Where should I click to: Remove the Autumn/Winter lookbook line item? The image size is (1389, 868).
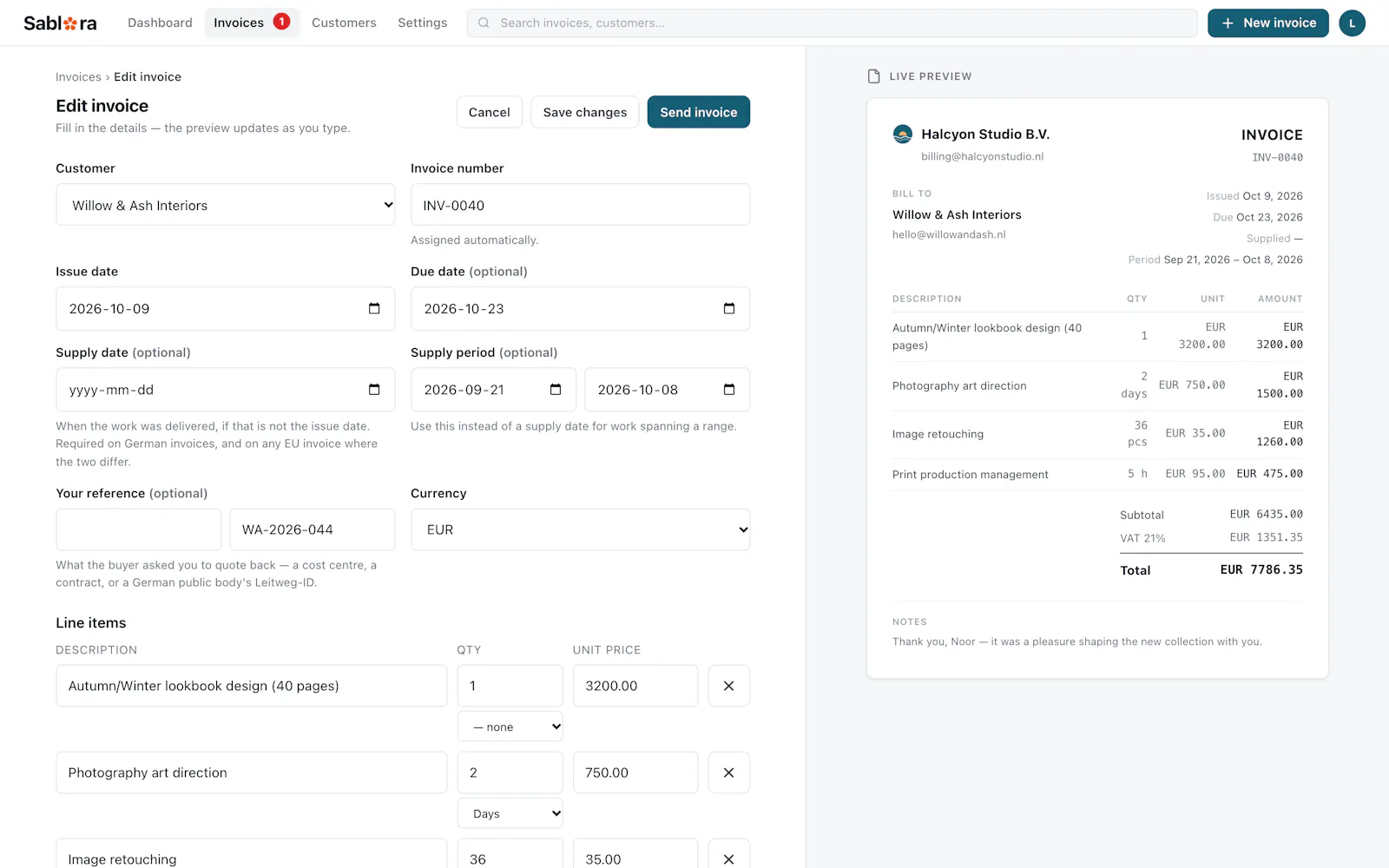coord(729,686)
